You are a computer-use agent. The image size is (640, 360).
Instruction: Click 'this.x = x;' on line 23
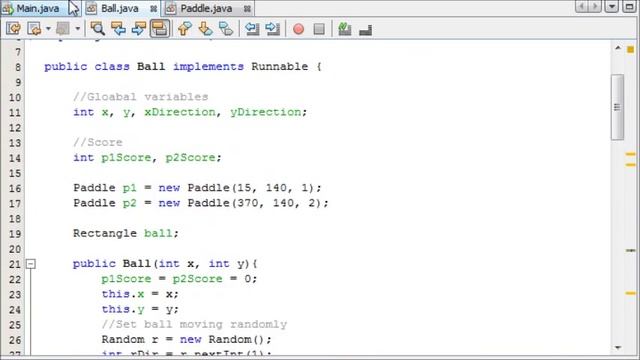tap(140, 294)
